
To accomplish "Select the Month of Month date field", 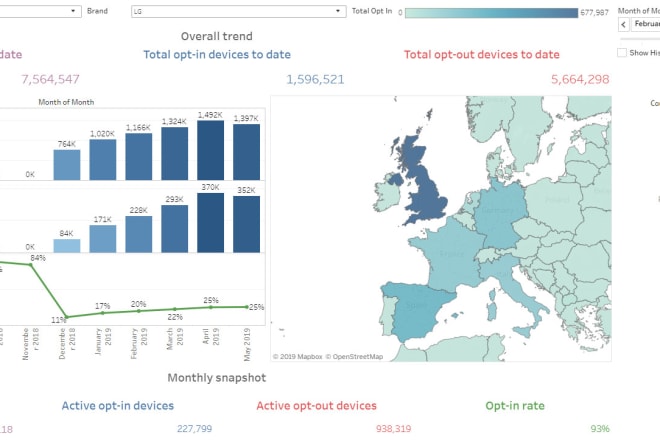I will point(647,24).
